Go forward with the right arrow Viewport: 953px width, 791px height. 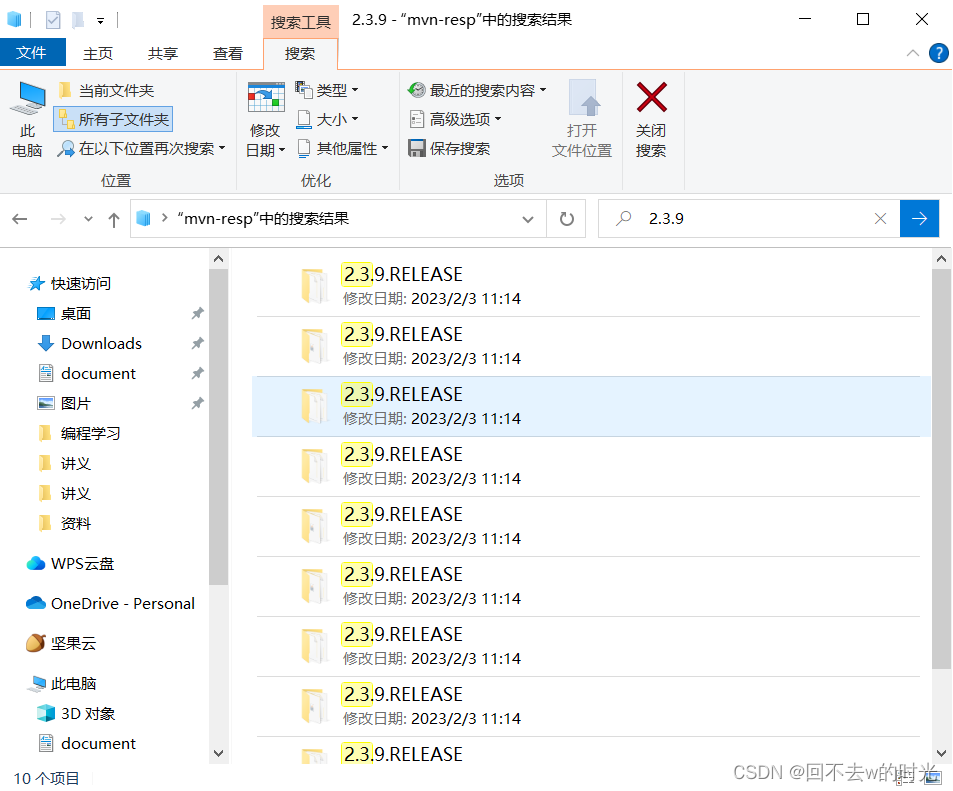click(x=58, y=219)
